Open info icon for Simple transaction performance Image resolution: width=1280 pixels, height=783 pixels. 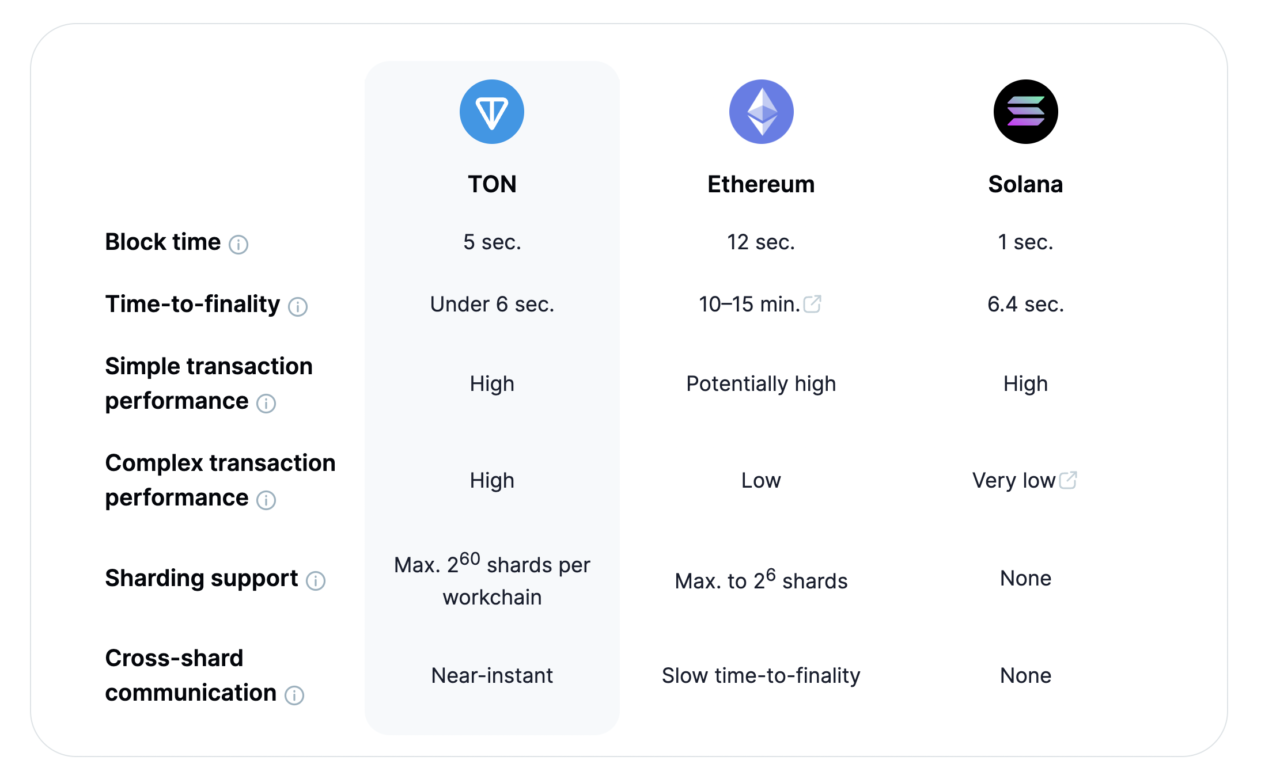[x=266, y=403]
